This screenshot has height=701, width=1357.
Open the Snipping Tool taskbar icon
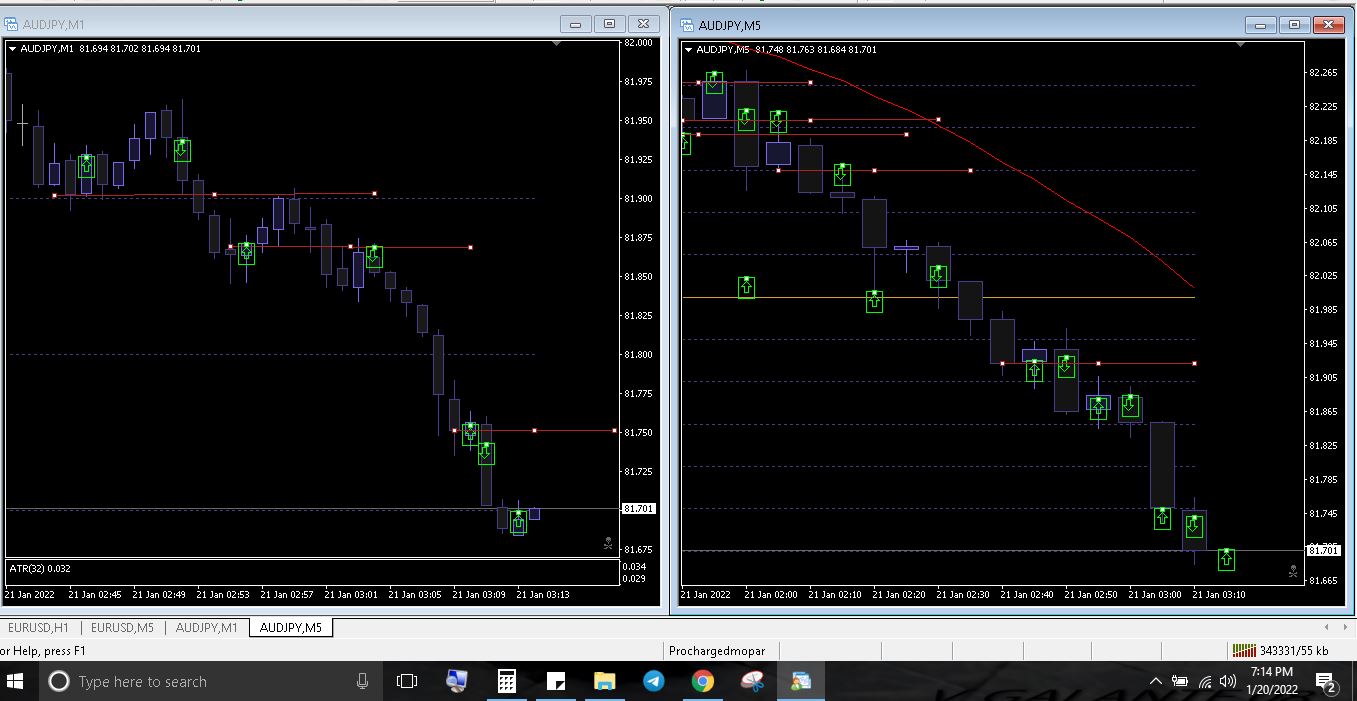[752, 681]
